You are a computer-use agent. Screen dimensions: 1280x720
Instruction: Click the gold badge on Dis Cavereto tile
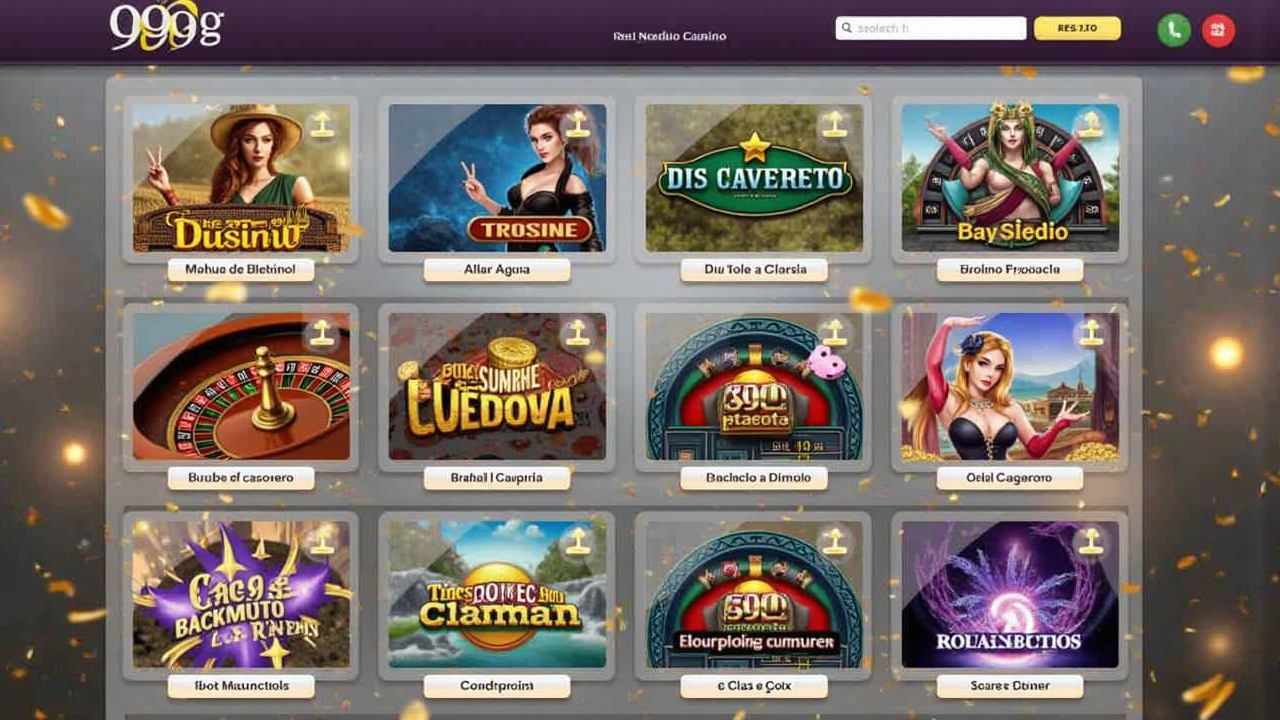click(833, 125)
